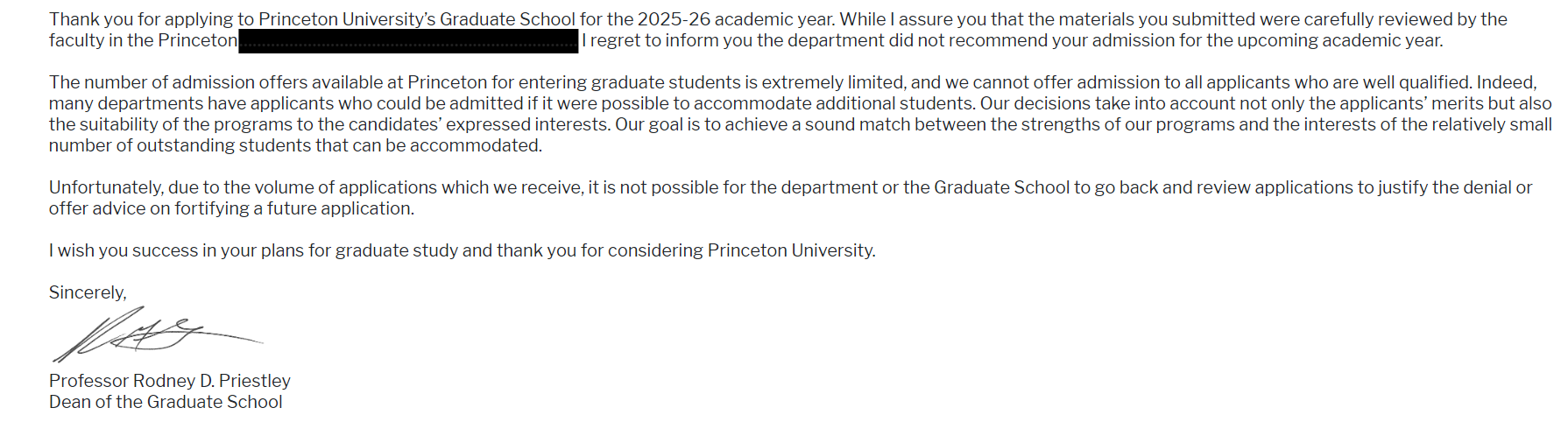This screenshot has height=422, width=1568.
Task: Click the paragraph starting The number of admission
Action: click(x=800, y=114)
